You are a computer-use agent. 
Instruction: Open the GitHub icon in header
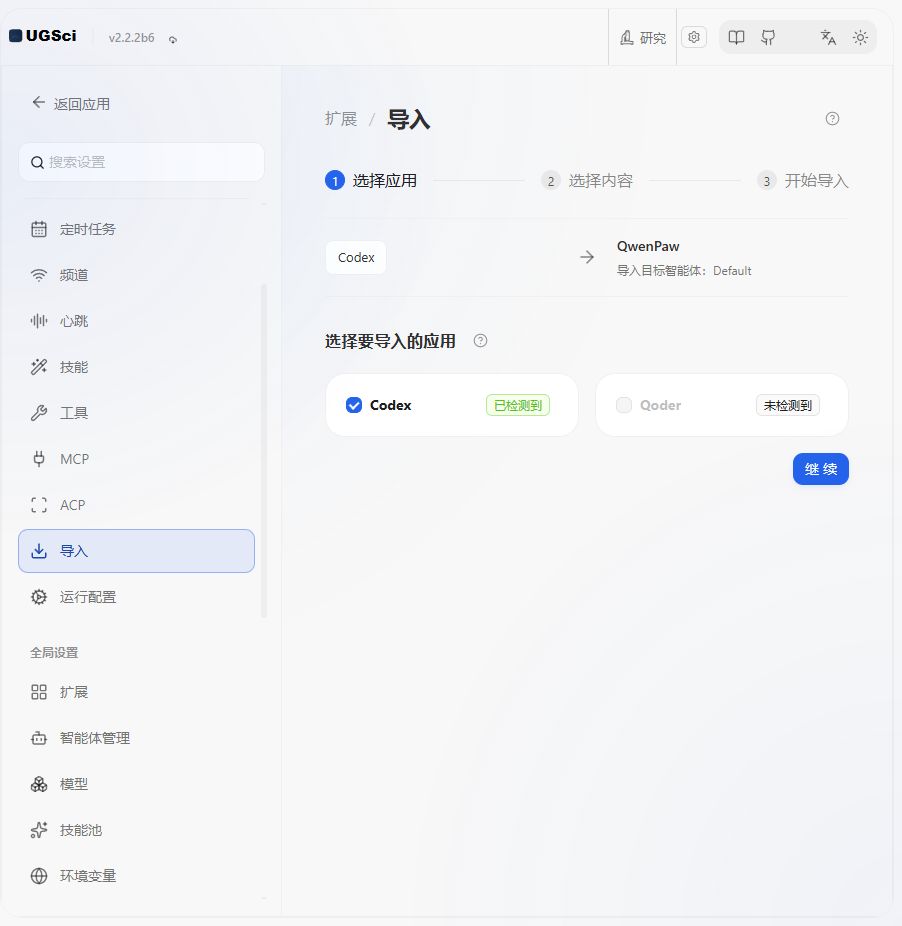[768, 38]
